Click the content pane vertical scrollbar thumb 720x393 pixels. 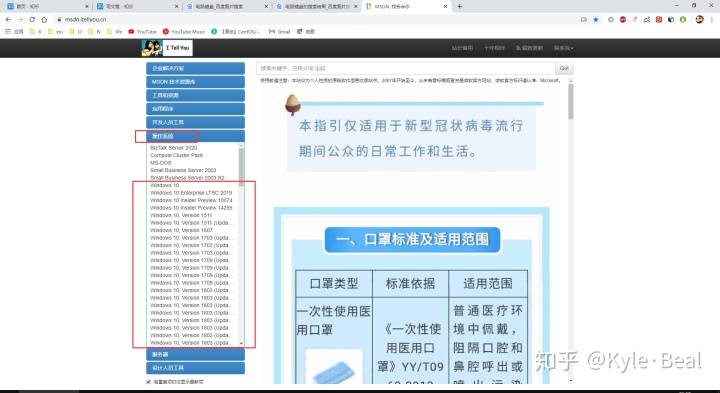571,101
